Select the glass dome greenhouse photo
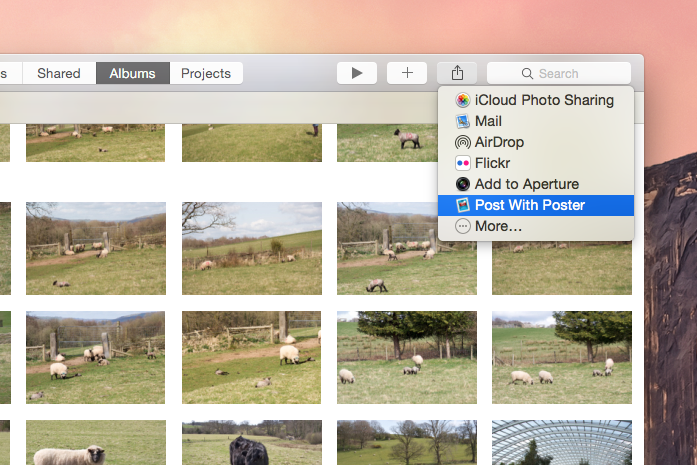Screen dimensions: 697x465 point(562,442)
